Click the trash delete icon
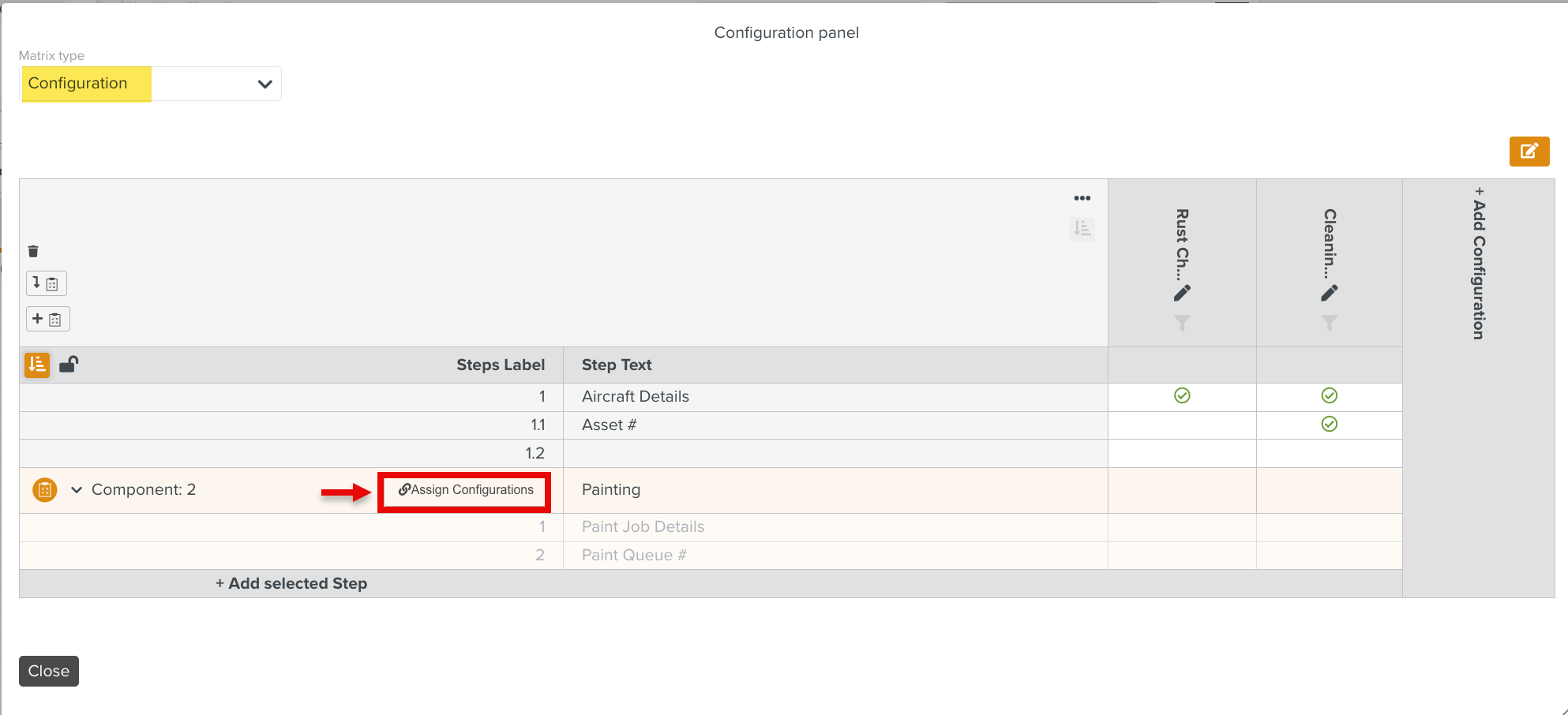Image resolution: width=1568 pixels, height=715 pixels. 33,252
